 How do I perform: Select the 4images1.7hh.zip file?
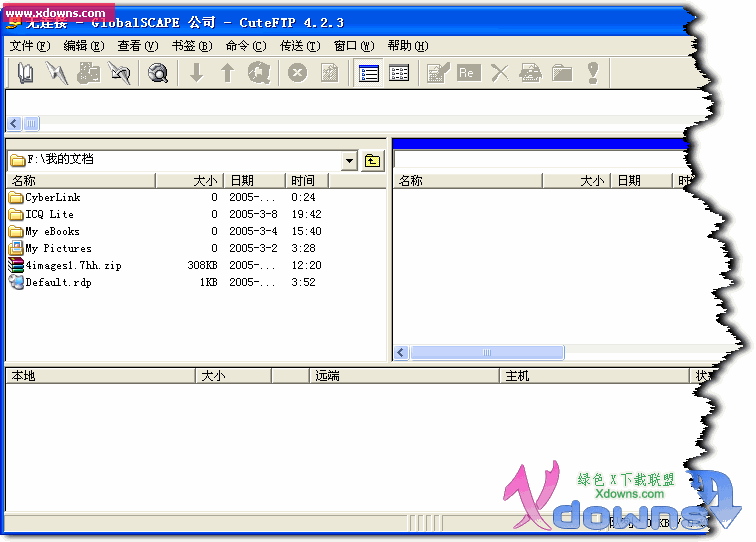[x=73, y=265]
